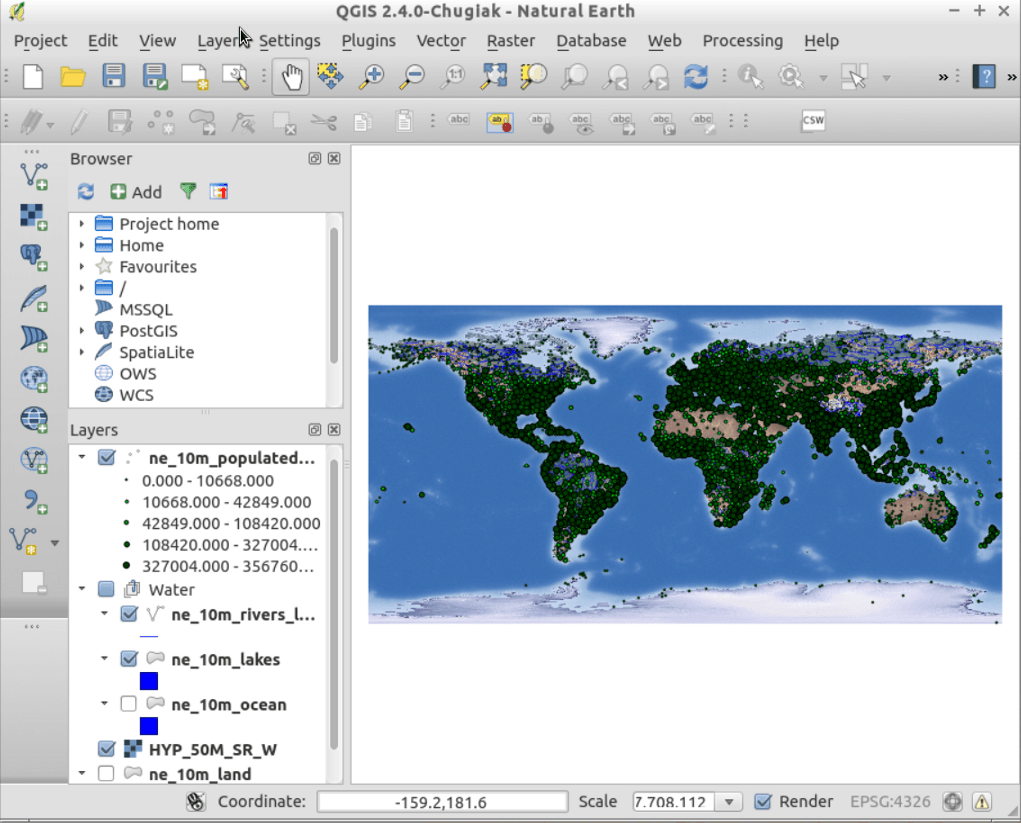The image size is (1021, 823).
Task: Collapse the Water layer group
Action: pyautogui.click(x=81, y=590)
